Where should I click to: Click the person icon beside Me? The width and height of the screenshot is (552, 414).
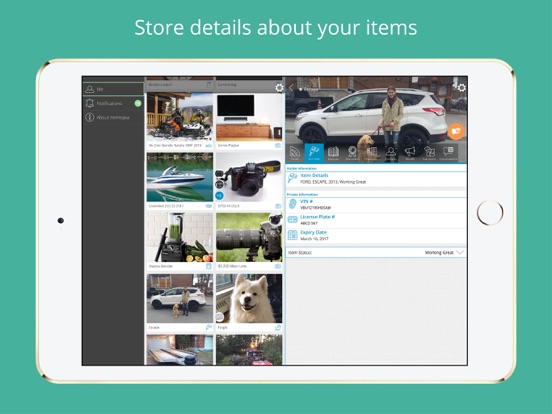pyautogui.click(x=89, y=89)
